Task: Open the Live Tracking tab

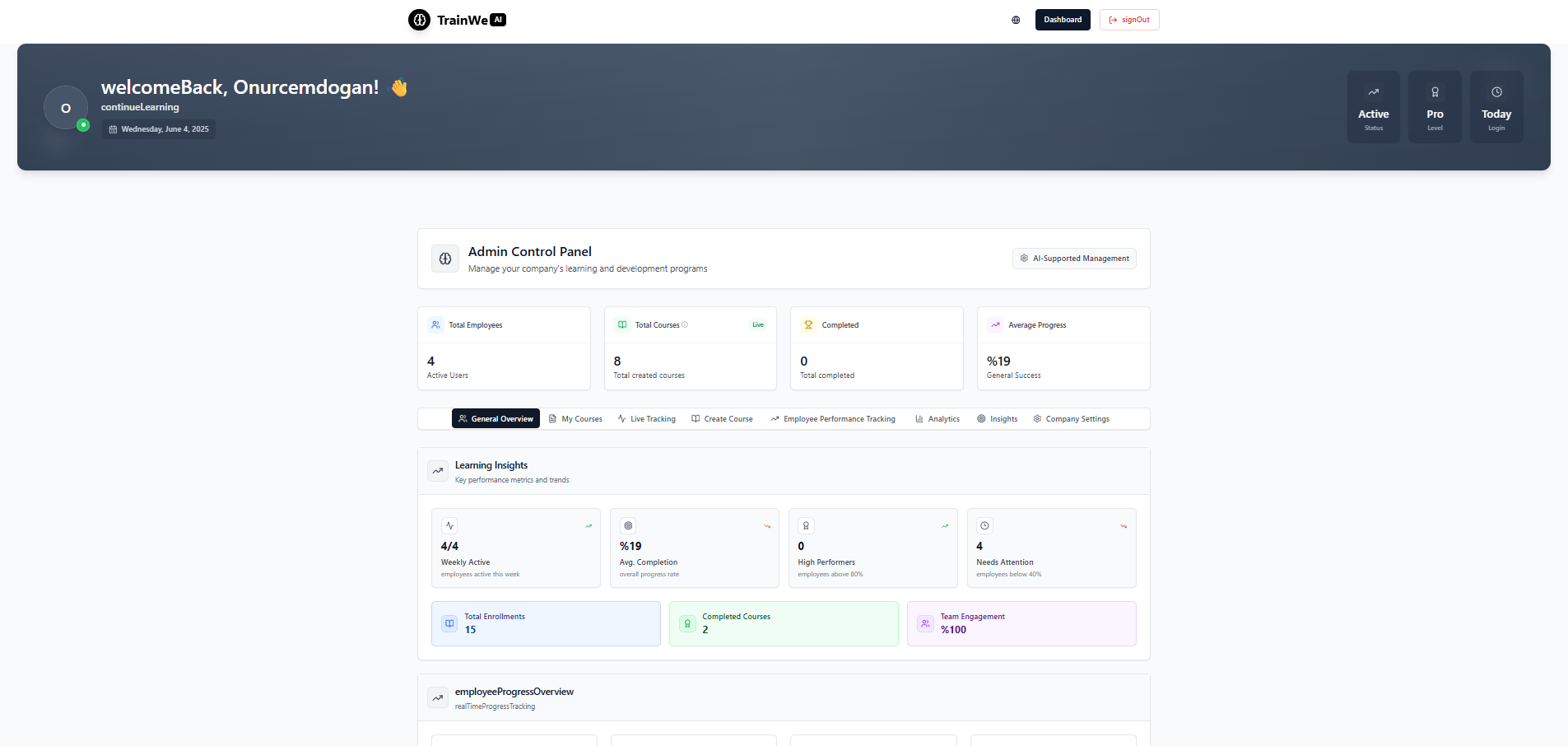Action: [646, 419]
